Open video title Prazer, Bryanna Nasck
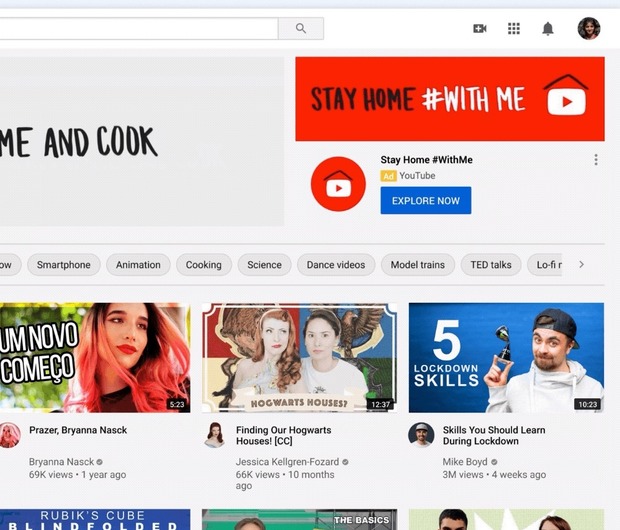This screenshot has height=530, width=620. point(78,430)
